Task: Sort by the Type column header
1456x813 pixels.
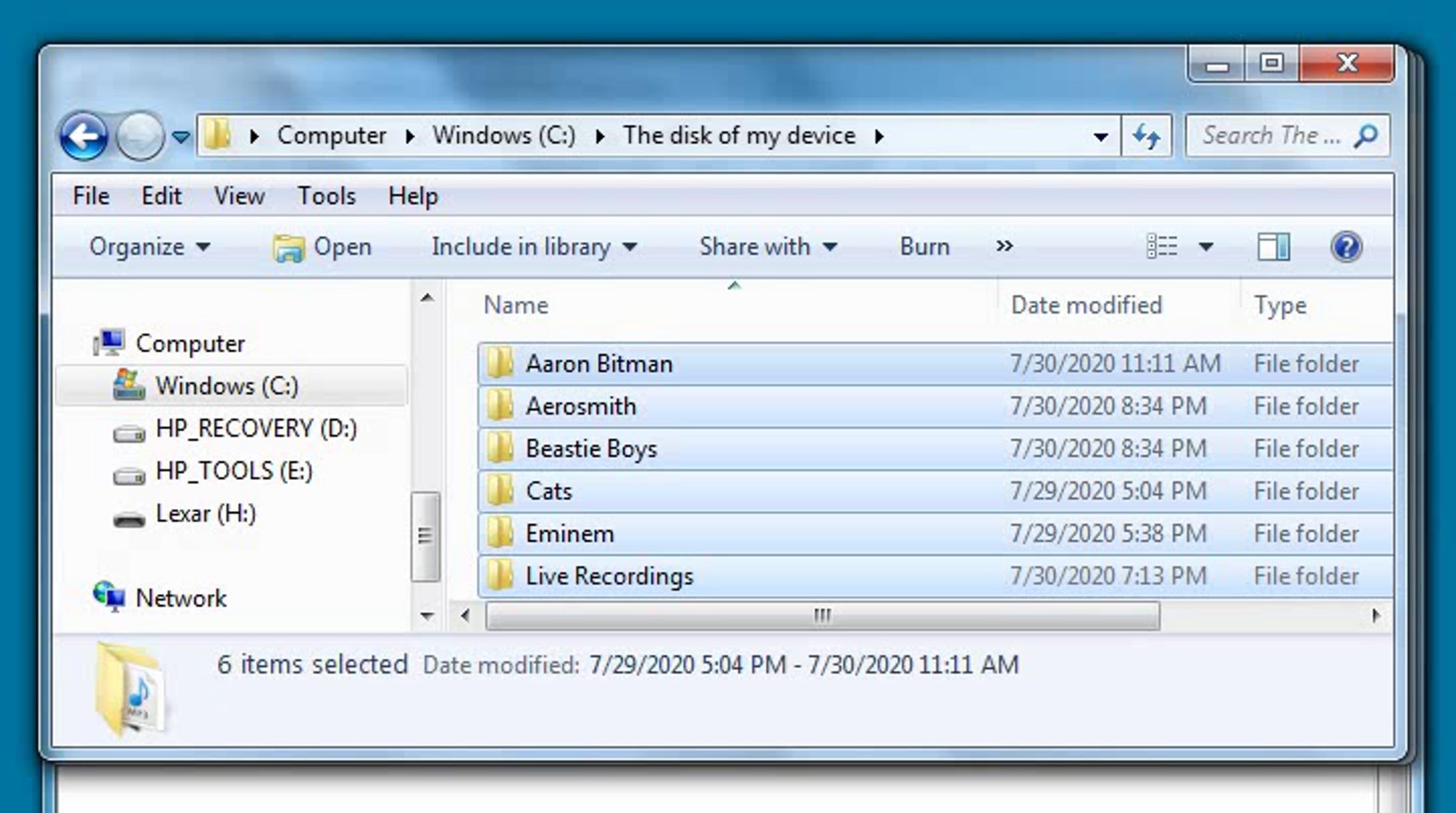Action: 1318,305
